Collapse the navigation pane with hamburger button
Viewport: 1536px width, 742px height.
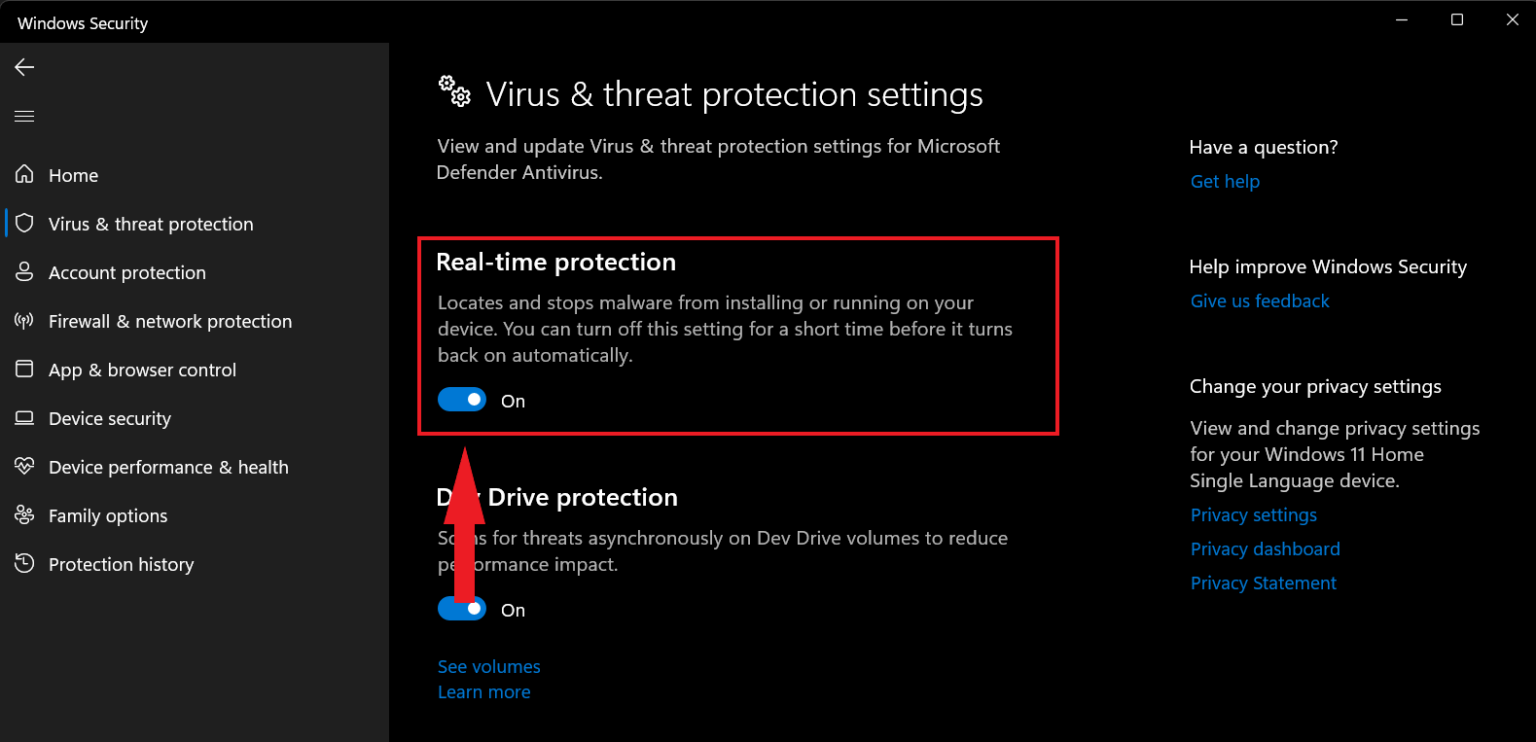[x=24, y=116]
